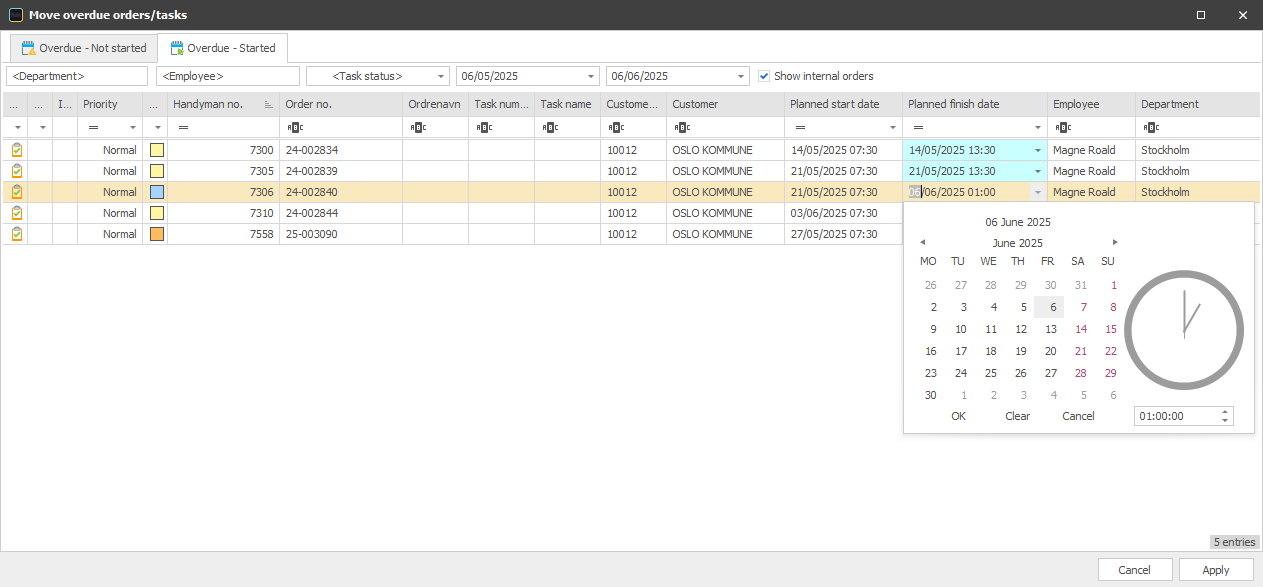Sort by Planned finish date column header
The height and width of the screenshot is (587, 1263).
[975, 104]
